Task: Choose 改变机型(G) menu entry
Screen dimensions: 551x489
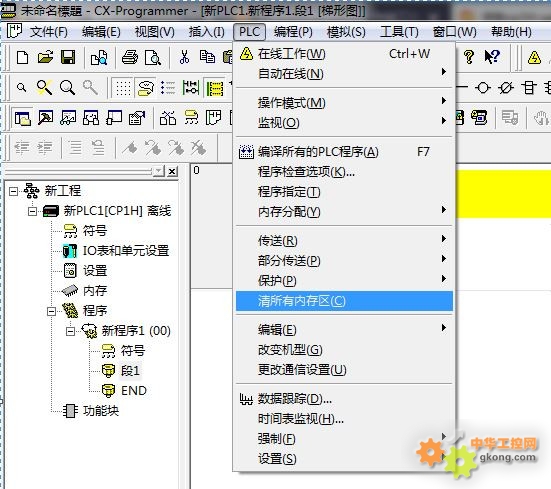Action: 344,350
